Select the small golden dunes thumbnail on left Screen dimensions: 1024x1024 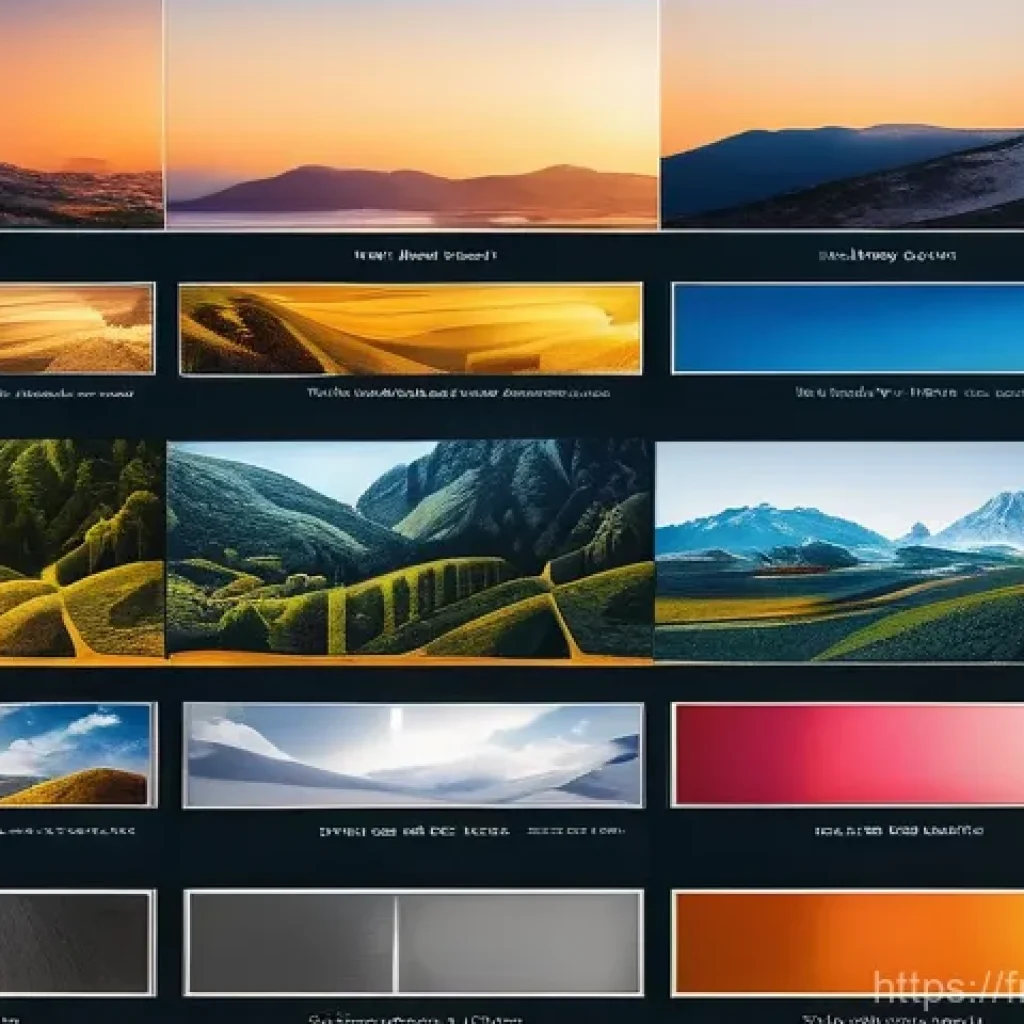click(76, 328)
